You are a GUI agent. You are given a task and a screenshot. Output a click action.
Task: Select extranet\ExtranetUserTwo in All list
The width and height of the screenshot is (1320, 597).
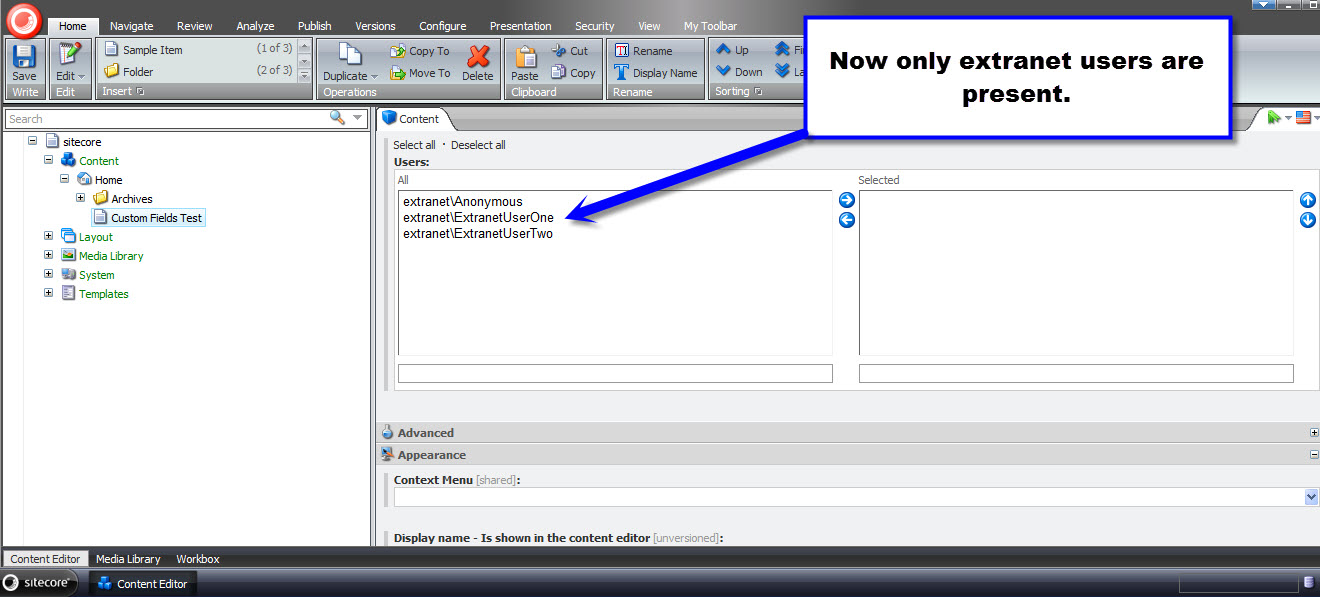(x=478, y=234)
